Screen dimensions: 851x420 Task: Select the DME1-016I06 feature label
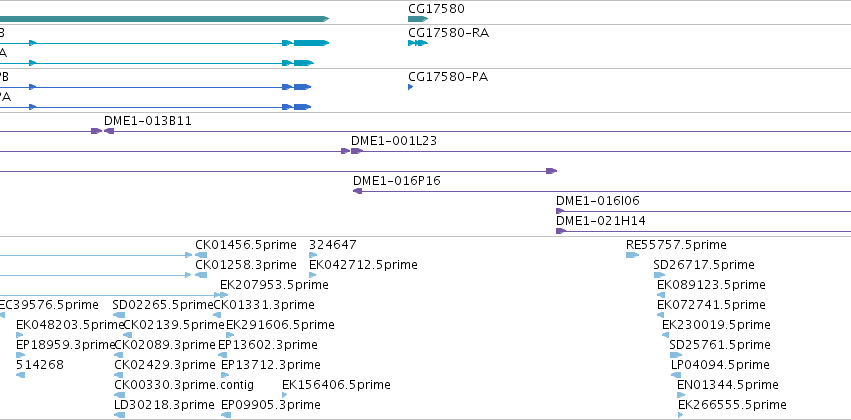[598, 201]
